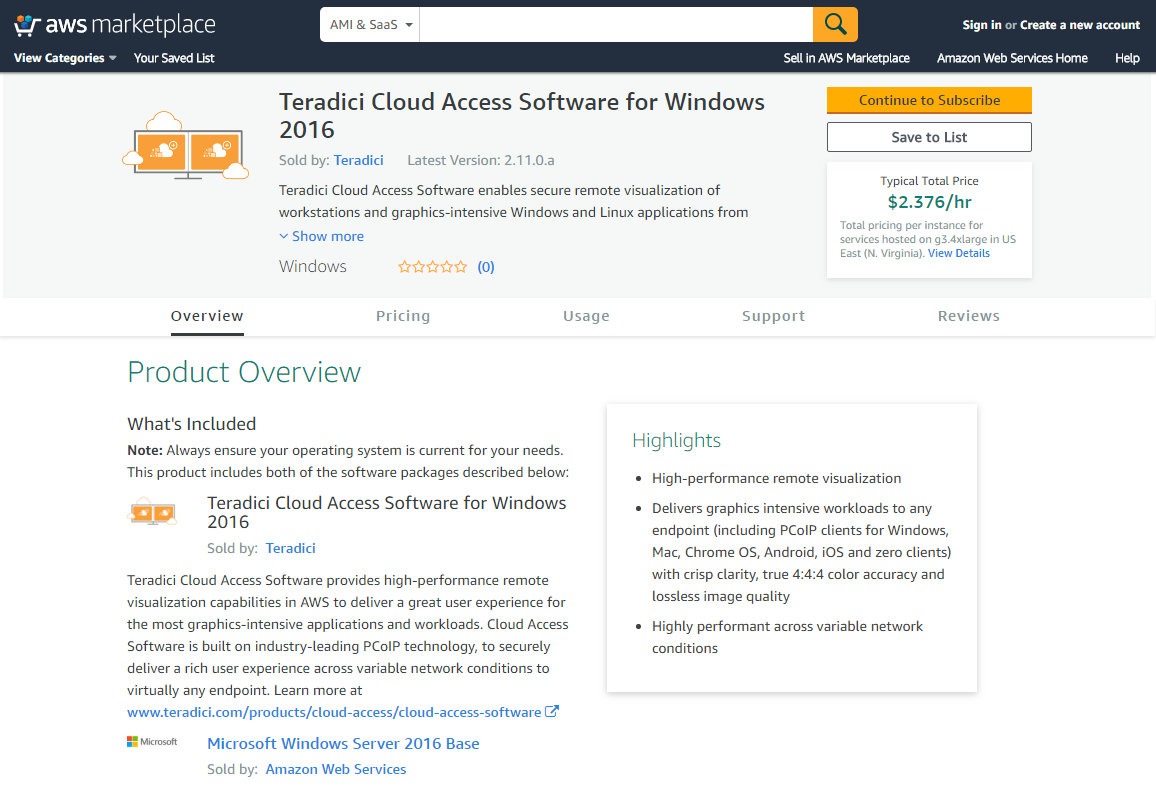The image size is (1156, 788).
Task: Click View Details under typical total price
Action: (x=958, y=252)
